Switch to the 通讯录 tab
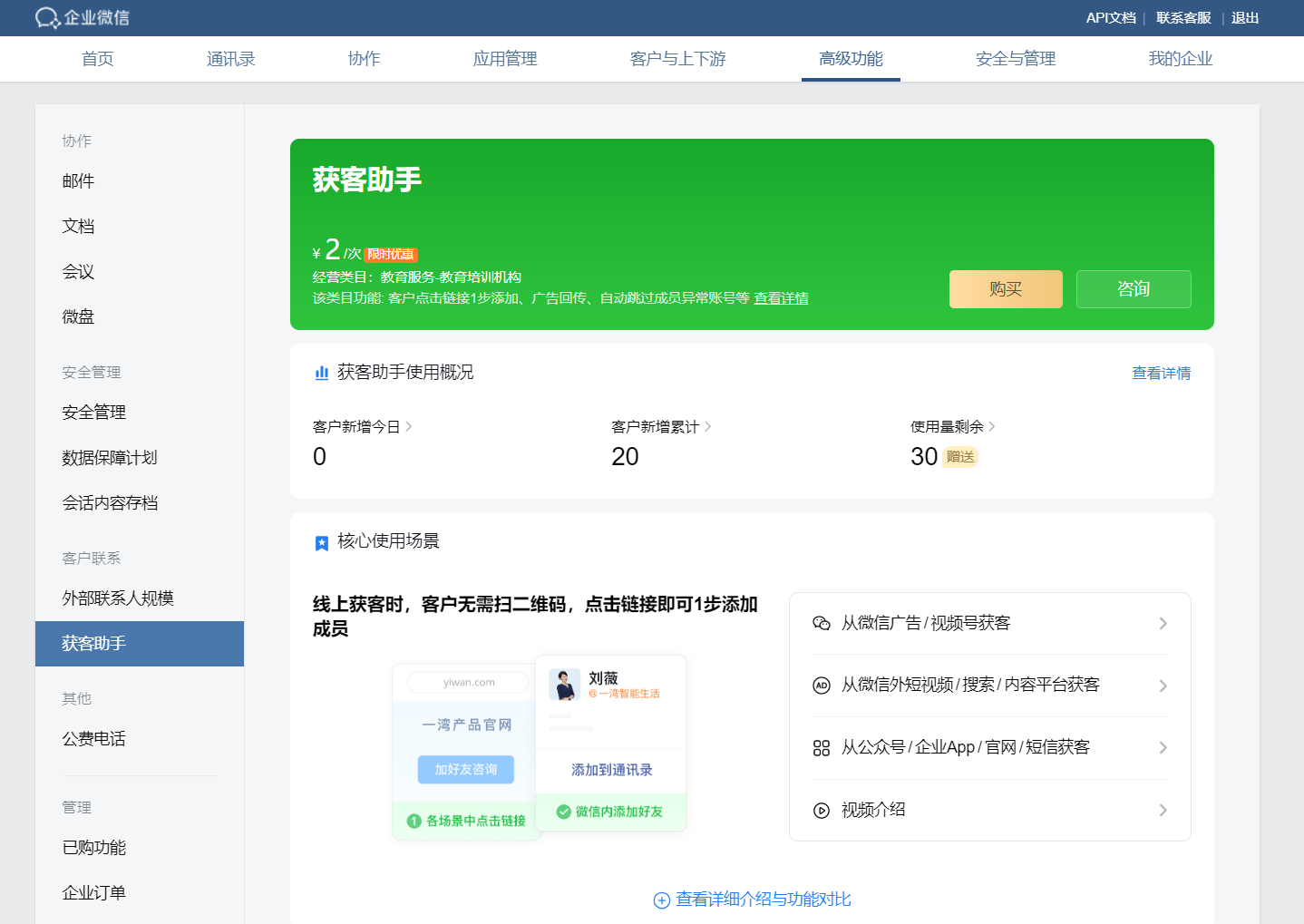This screenshot has width=1304, height=924. click(x=231, y=59)
